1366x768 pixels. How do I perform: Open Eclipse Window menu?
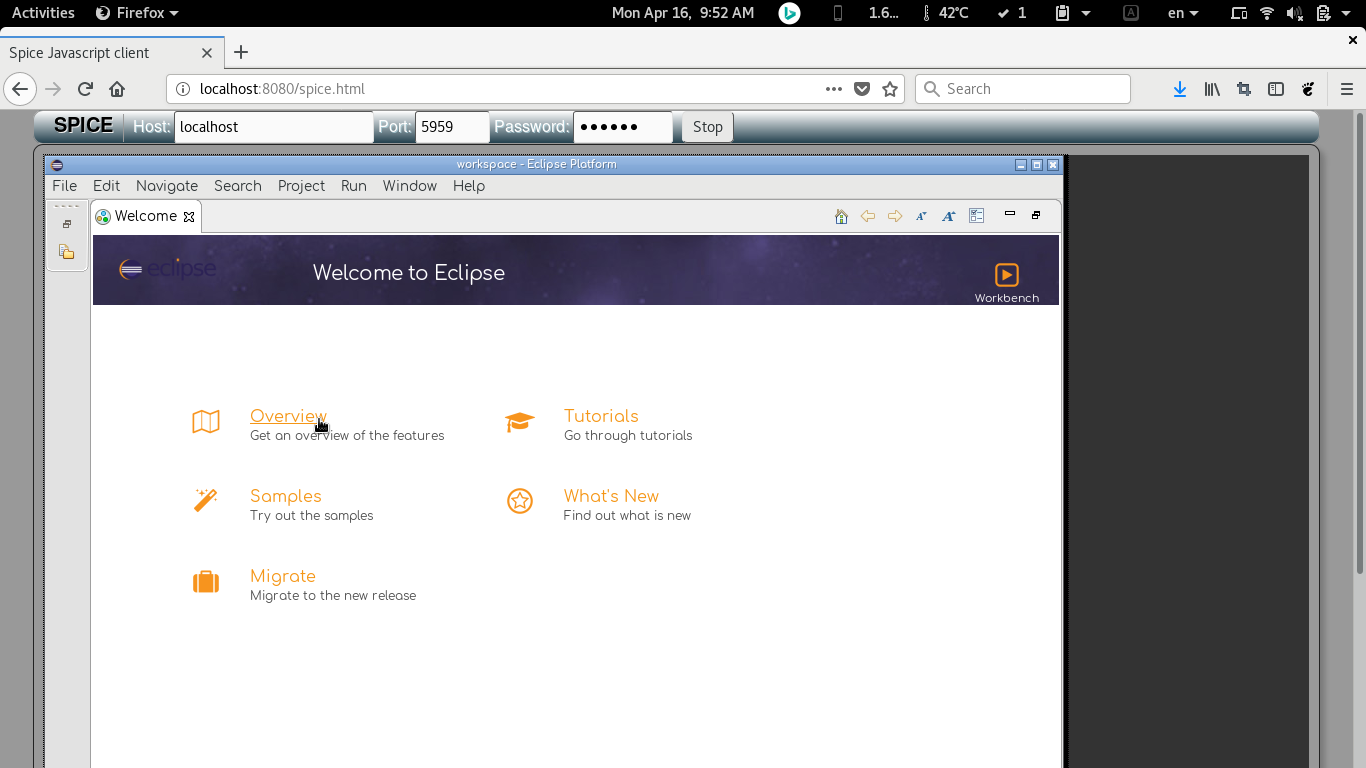(x=410, y=186)
